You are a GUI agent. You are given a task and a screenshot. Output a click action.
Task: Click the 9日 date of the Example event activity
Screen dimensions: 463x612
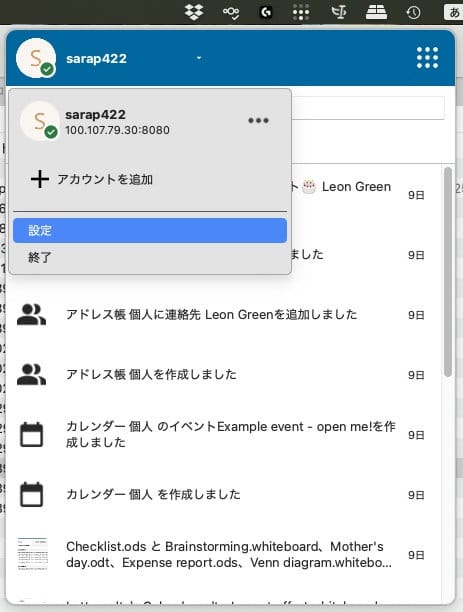pos(416,435)
